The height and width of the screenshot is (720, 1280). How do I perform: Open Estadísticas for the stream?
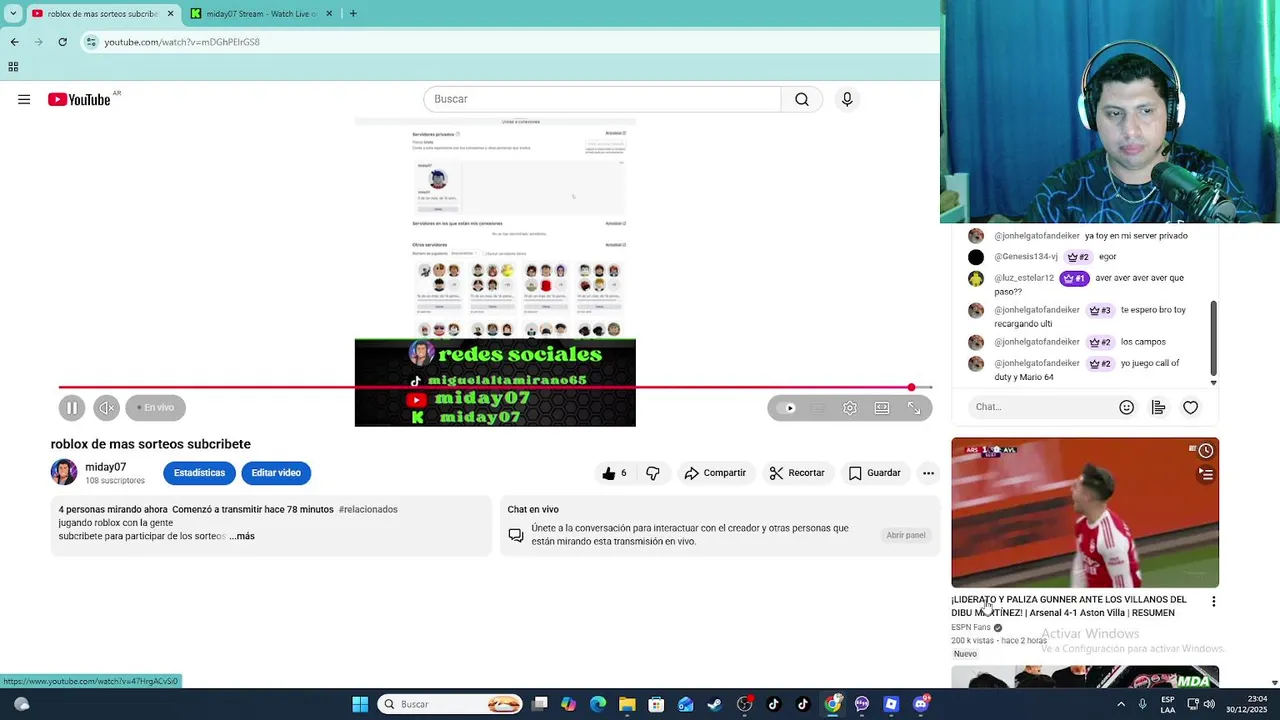point(199,473)
